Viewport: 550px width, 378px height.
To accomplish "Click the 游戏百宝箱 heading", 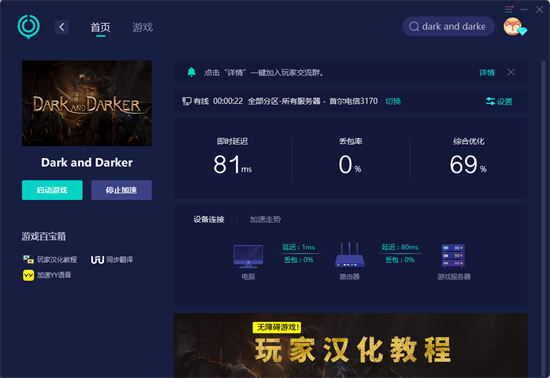I will [x=44, y=236].
